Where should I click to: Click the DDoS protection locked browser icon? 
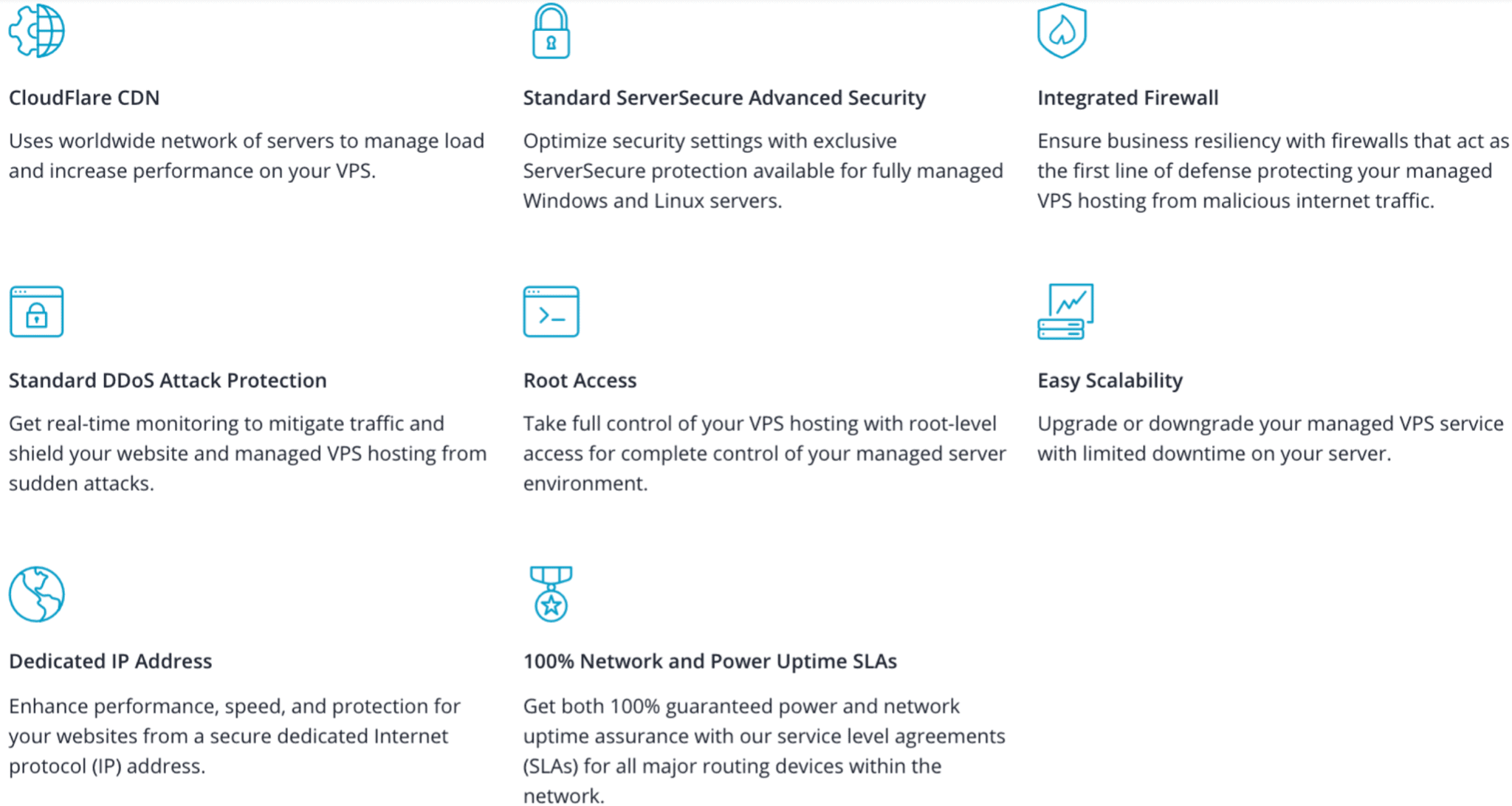pyautogui.click(x=37, y=311)
